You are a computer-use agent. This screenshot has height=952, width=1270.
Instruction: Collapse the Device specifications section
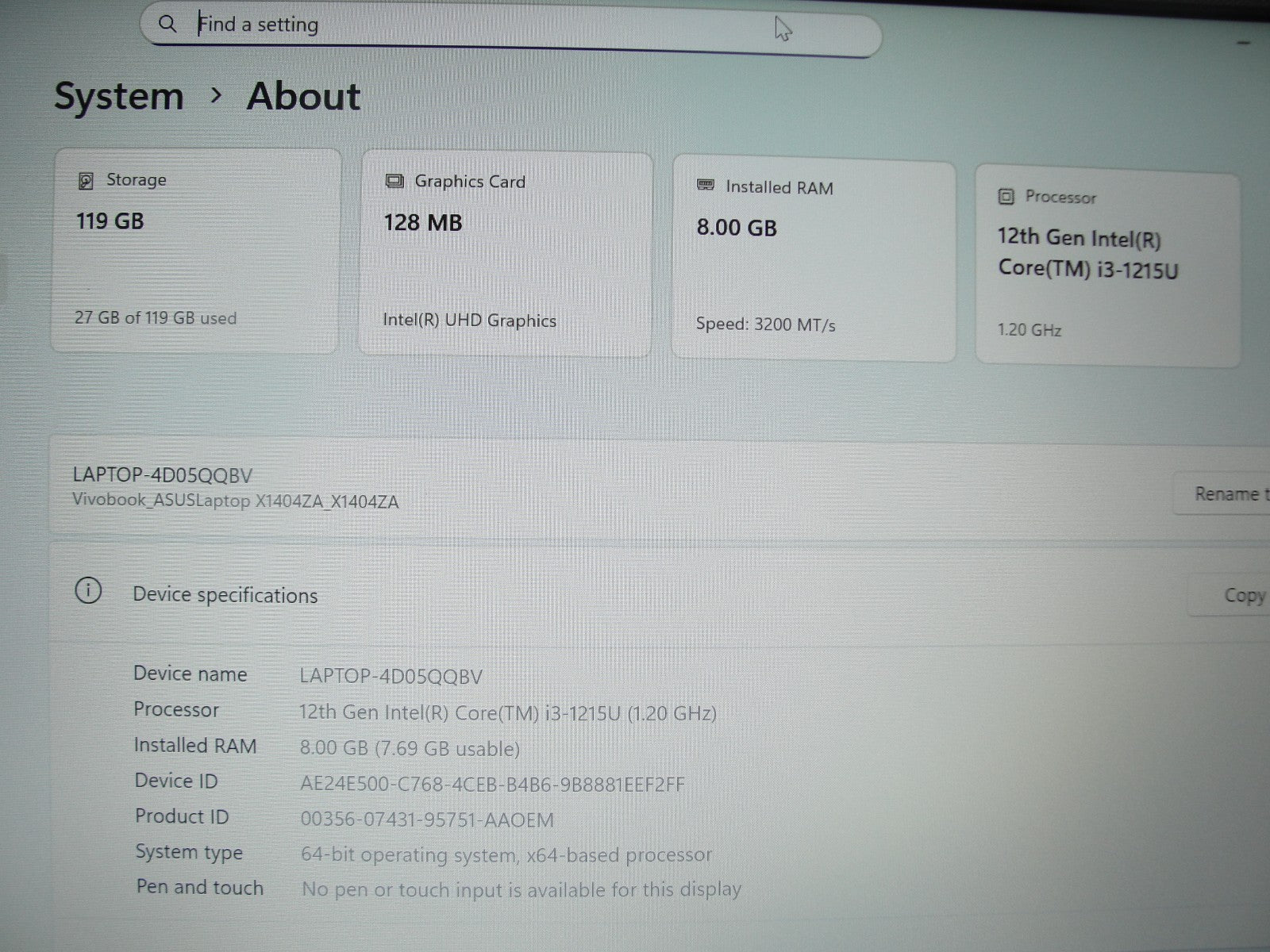tap(635, 595)
